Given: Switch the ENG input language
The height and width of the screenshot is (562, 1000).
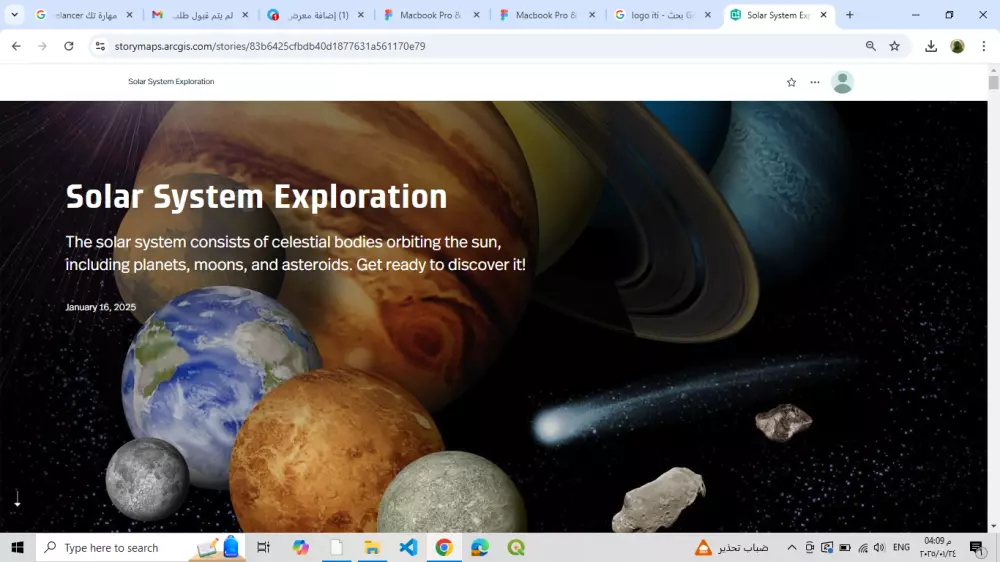Looking at the screenshot, I should 901,547.
